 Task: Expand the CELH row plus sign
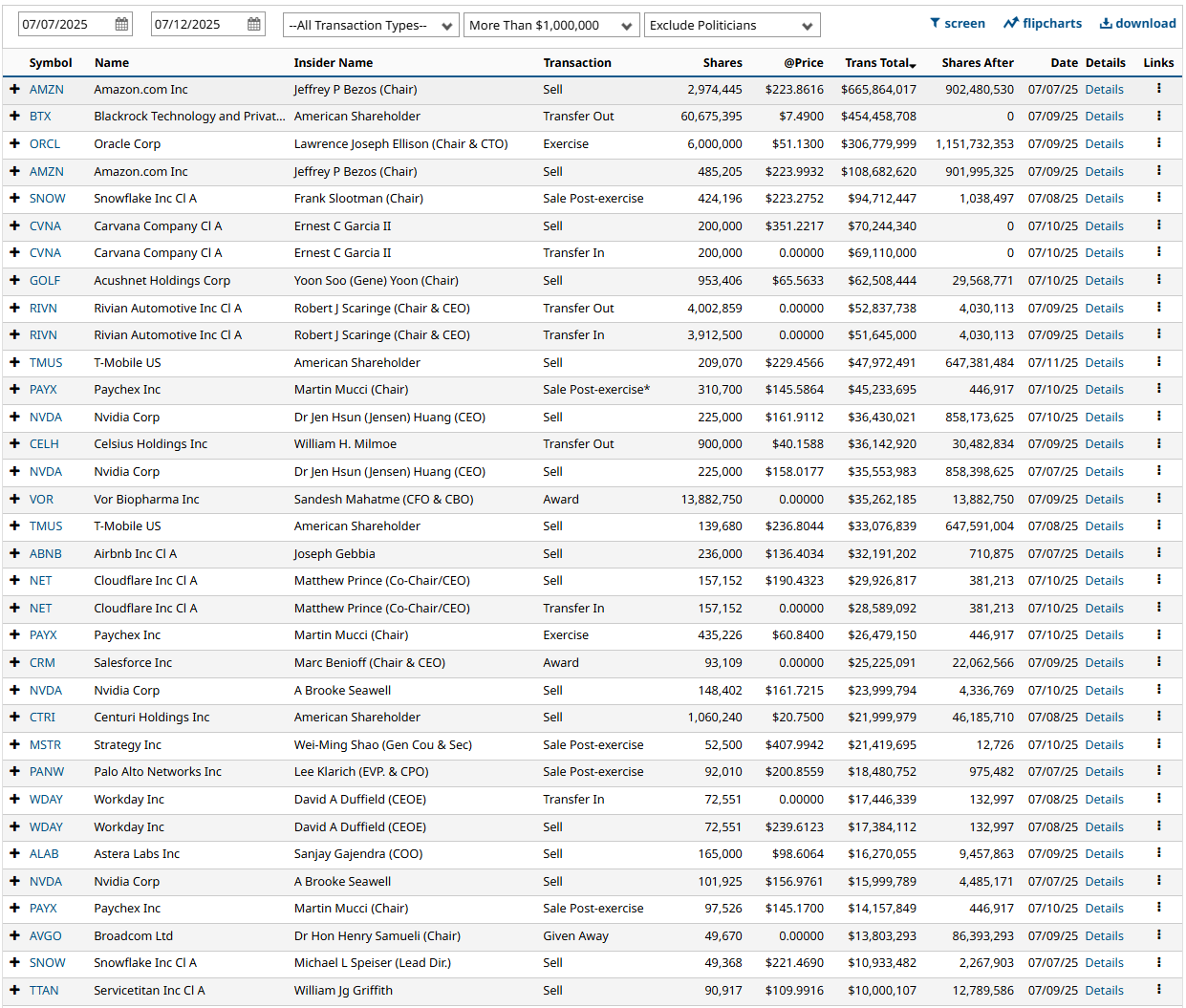pyautogui.click(x=14, y=443)
